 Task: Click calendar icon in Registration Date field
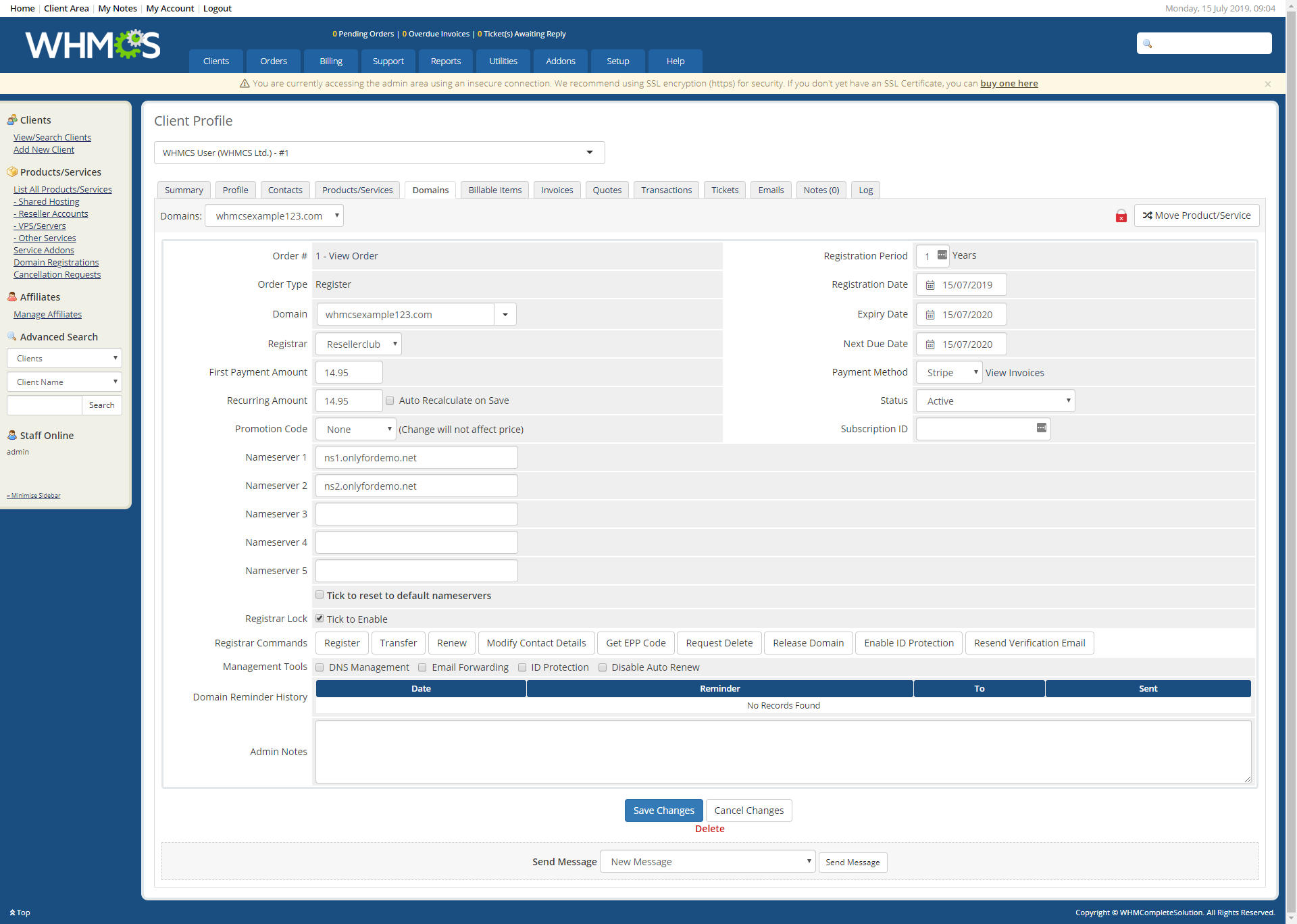pos(930,285)
